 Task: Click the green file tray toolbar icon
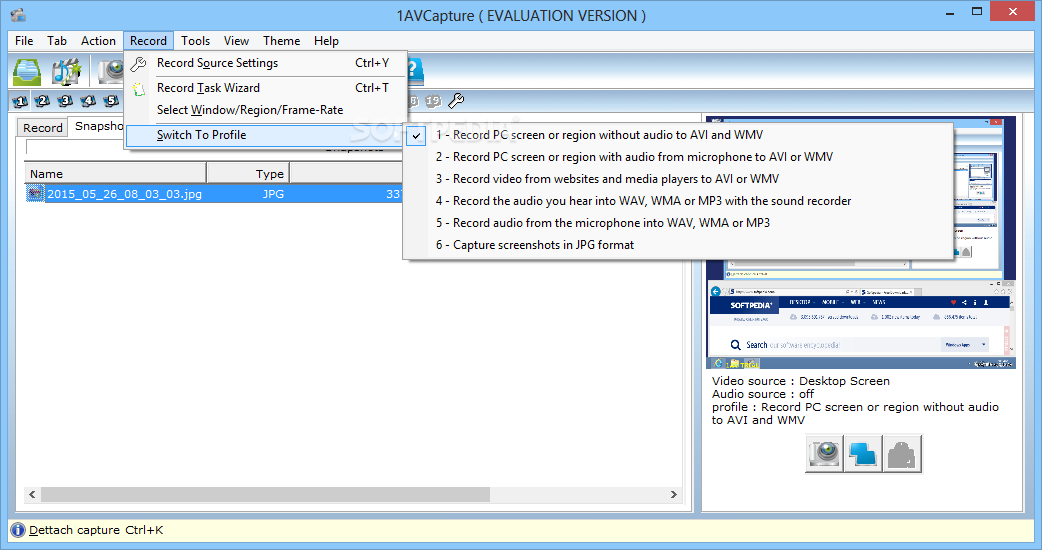(27, 70)
